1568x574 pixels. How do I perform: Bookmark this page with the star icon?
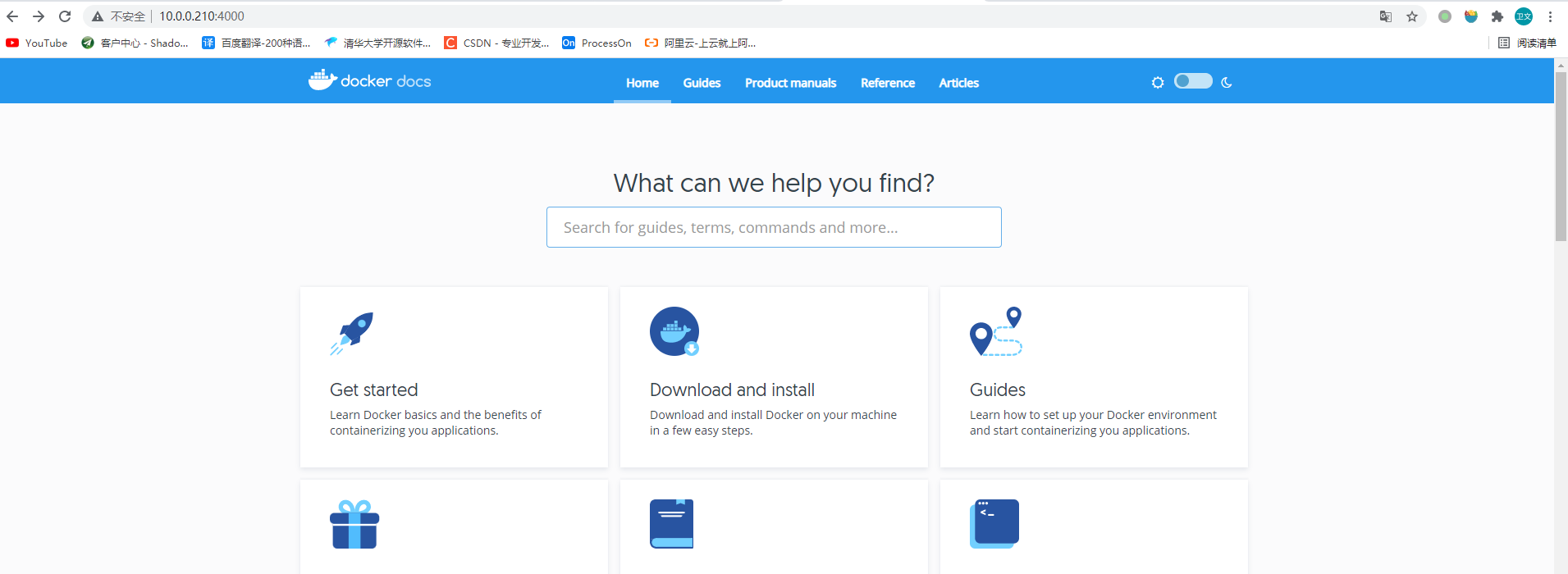(1412, 16)
